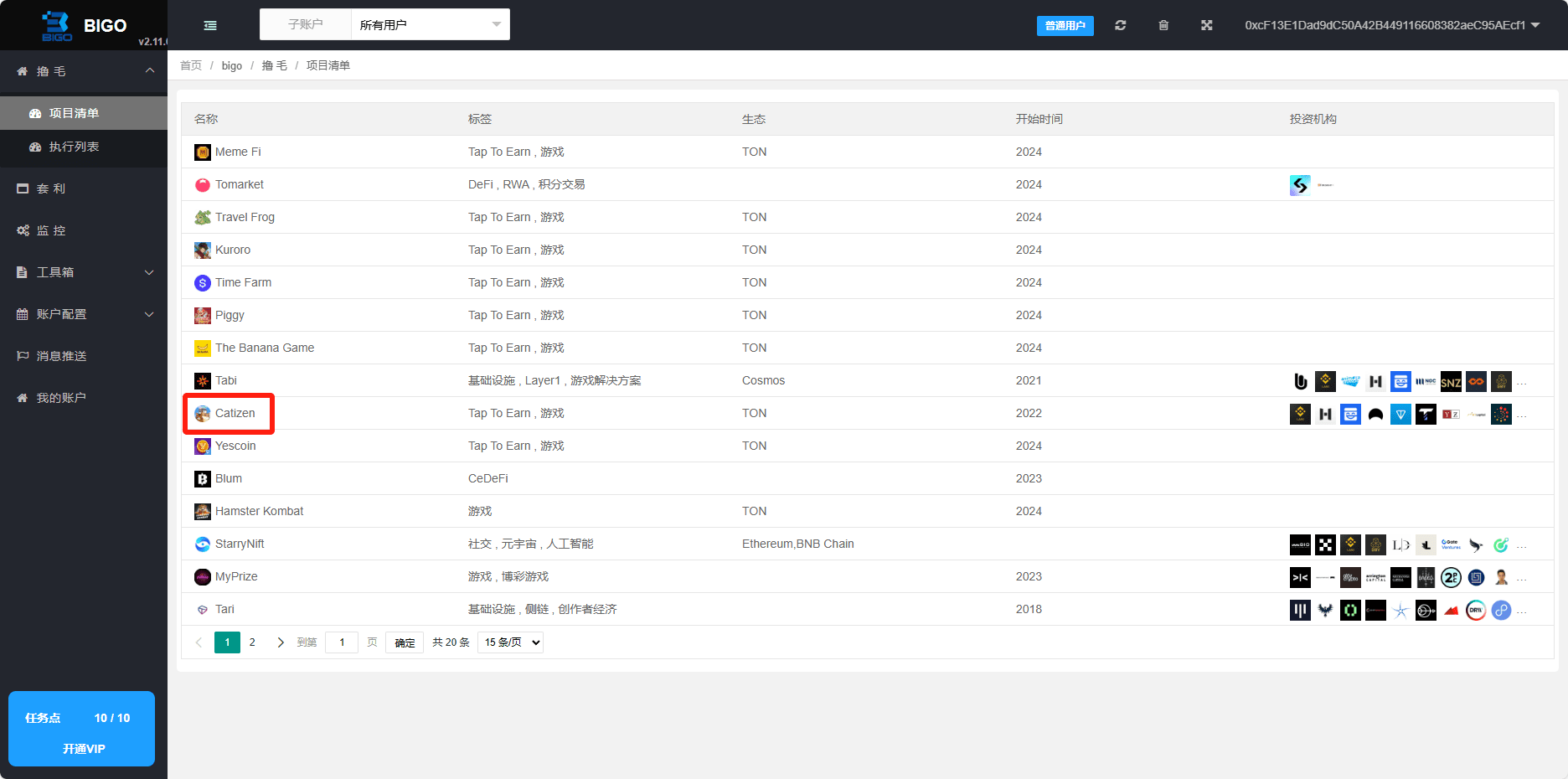Click first investor logo in Tomarket row
The image size is (1568, 779).
pyautogui.click(x=1300, y=185)
